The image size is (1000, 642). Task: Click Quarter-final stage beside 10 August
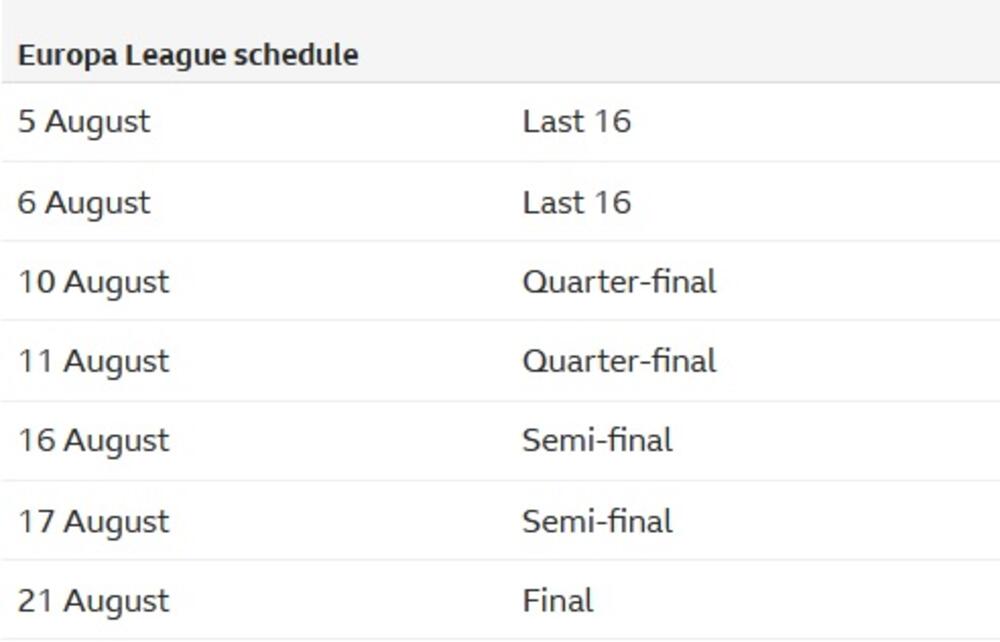tap(619, 282)
